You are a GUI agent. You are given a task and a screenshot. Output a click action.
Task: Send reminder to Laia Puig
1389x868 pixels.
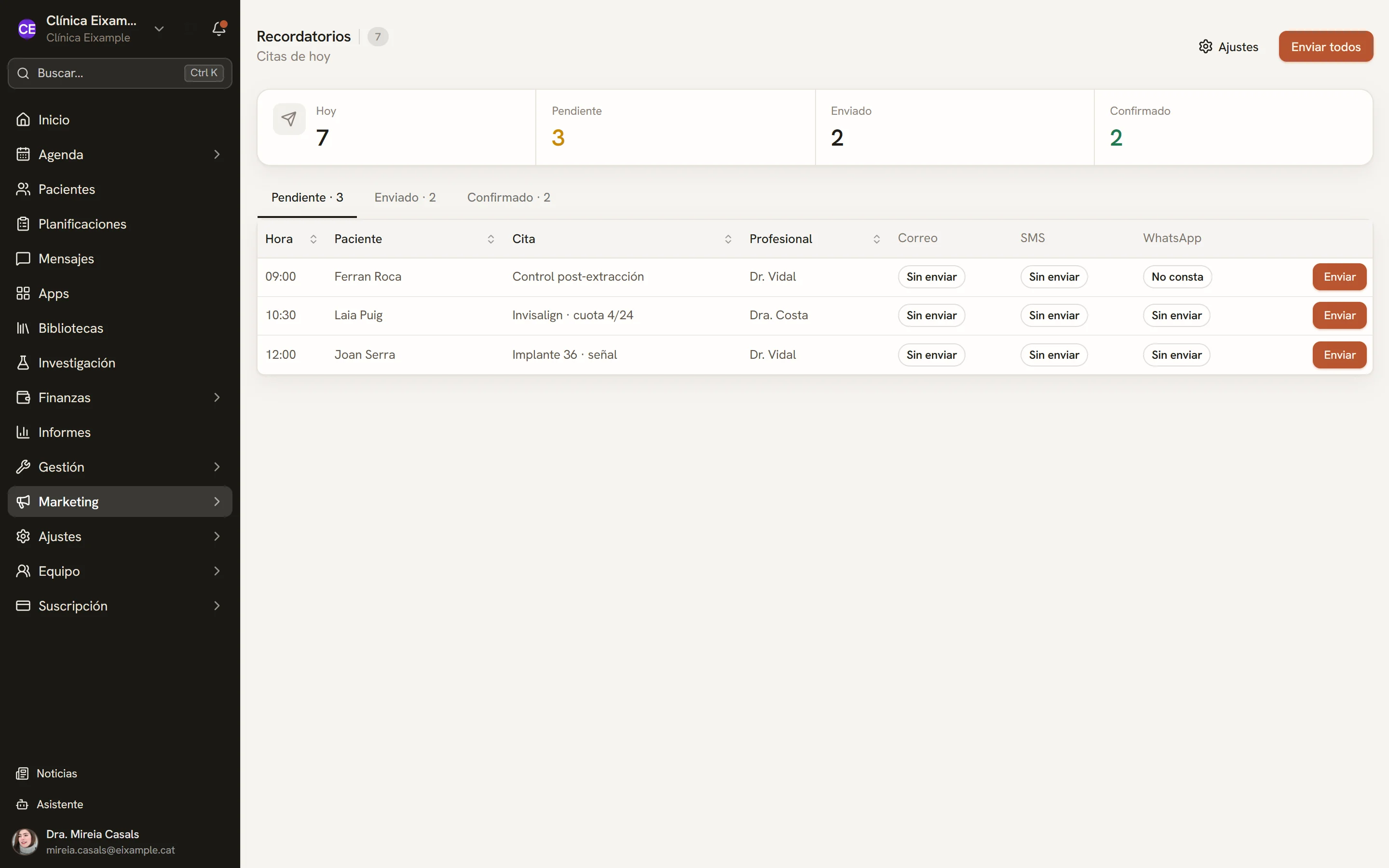1339,315
